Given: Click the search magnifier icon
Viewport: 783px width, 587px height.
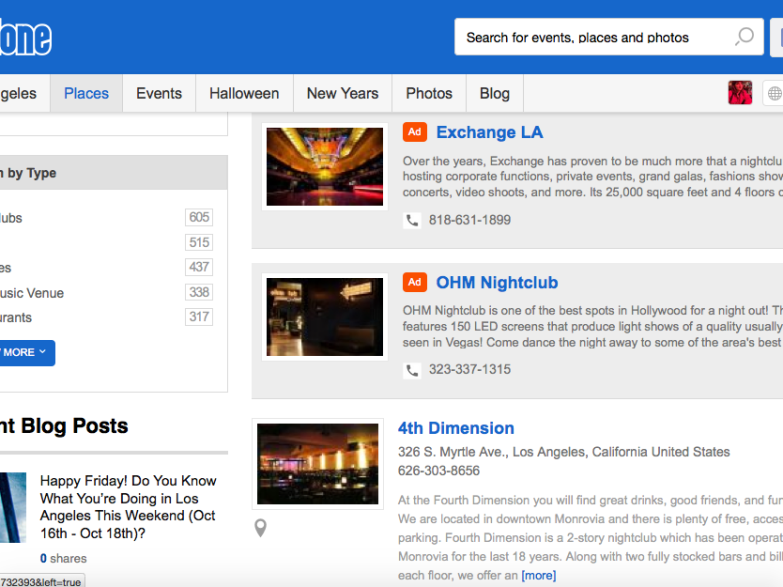Looking at the screenshot, I should coord(744,36).
